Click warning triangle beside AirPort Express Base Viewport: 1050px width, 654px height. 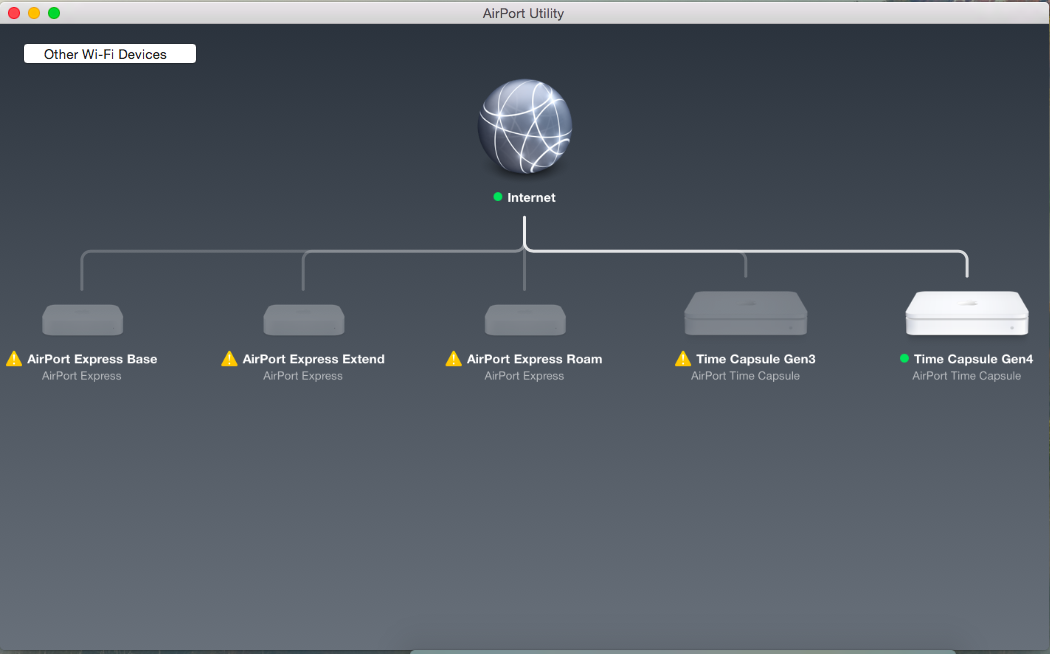coord(14,359)
